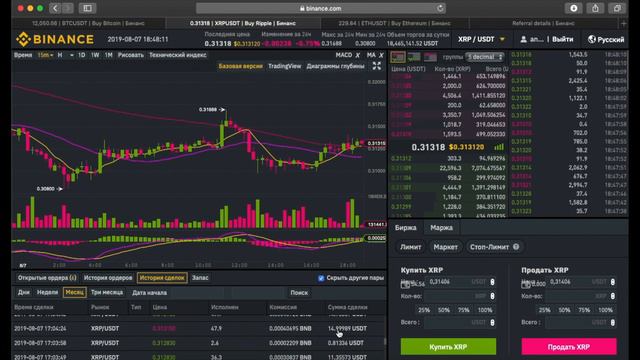Open the 'Запас' tab
The height and width of the screenshot is (360, 640).
(200, 278)
